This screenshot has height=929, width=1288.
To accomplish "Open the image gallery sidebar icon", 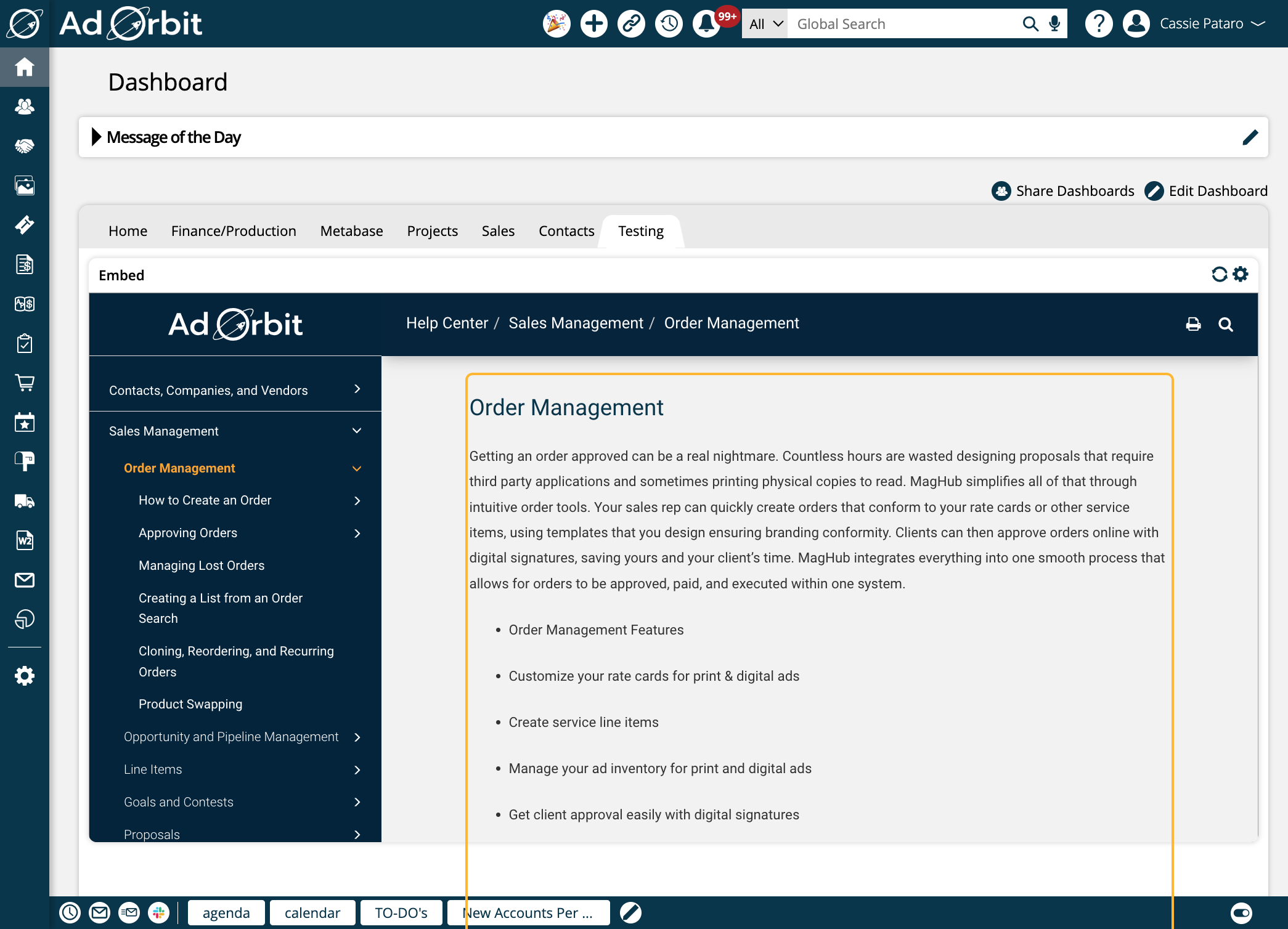I will tap(25, 185).
